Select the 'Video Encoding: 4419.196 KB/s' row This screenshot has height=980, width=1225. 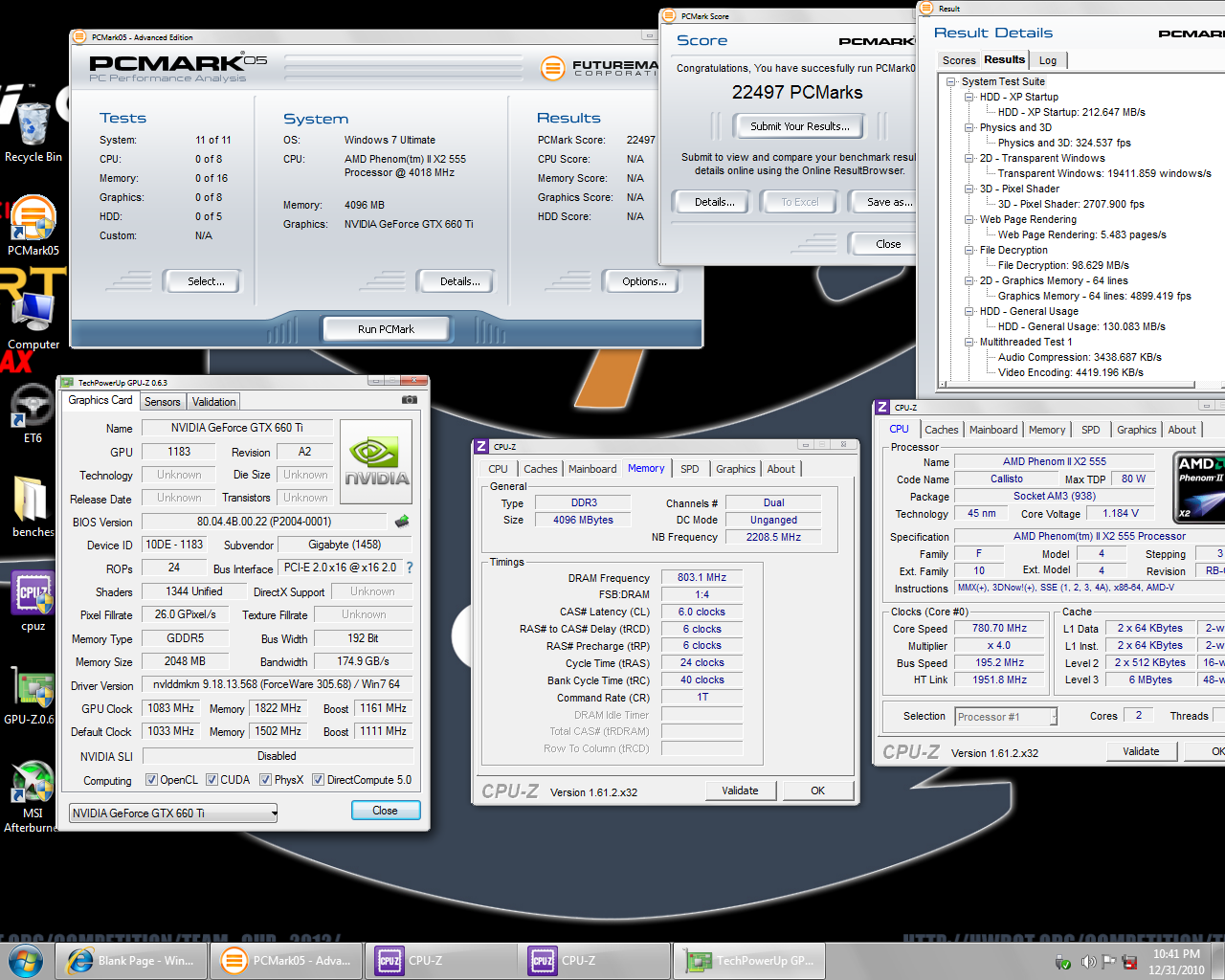[x=1070, y=373]
